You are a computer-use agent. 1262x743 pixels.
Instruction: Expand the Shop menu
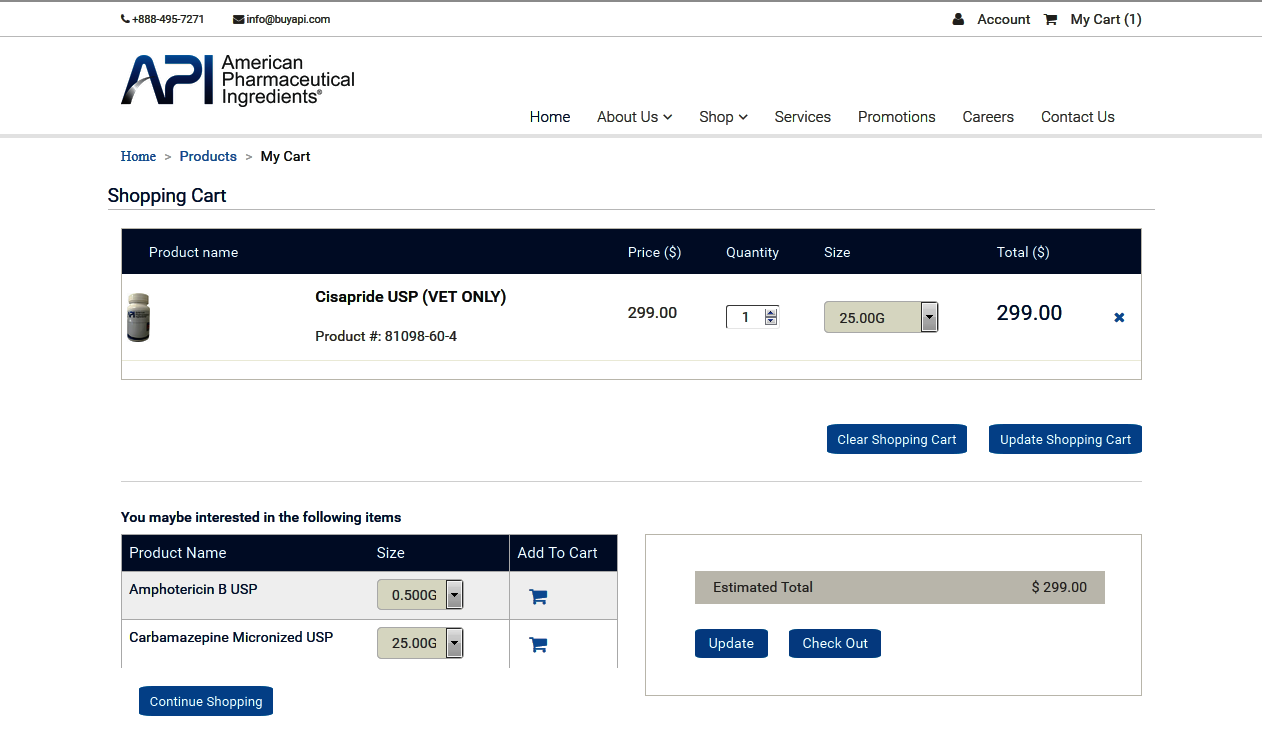pos(724,117)
